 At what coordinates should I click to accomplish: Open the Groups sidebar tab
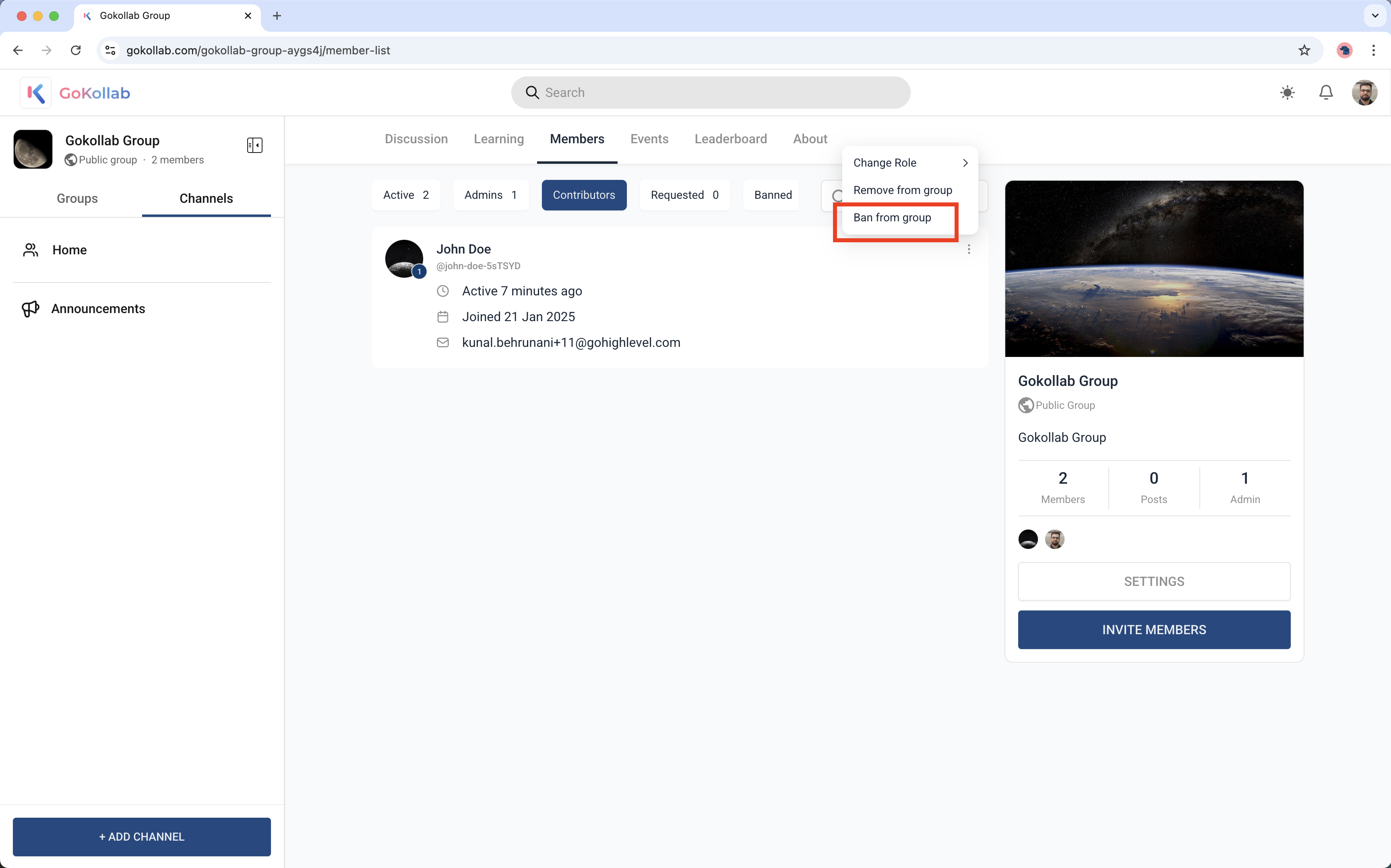(77, 199)
